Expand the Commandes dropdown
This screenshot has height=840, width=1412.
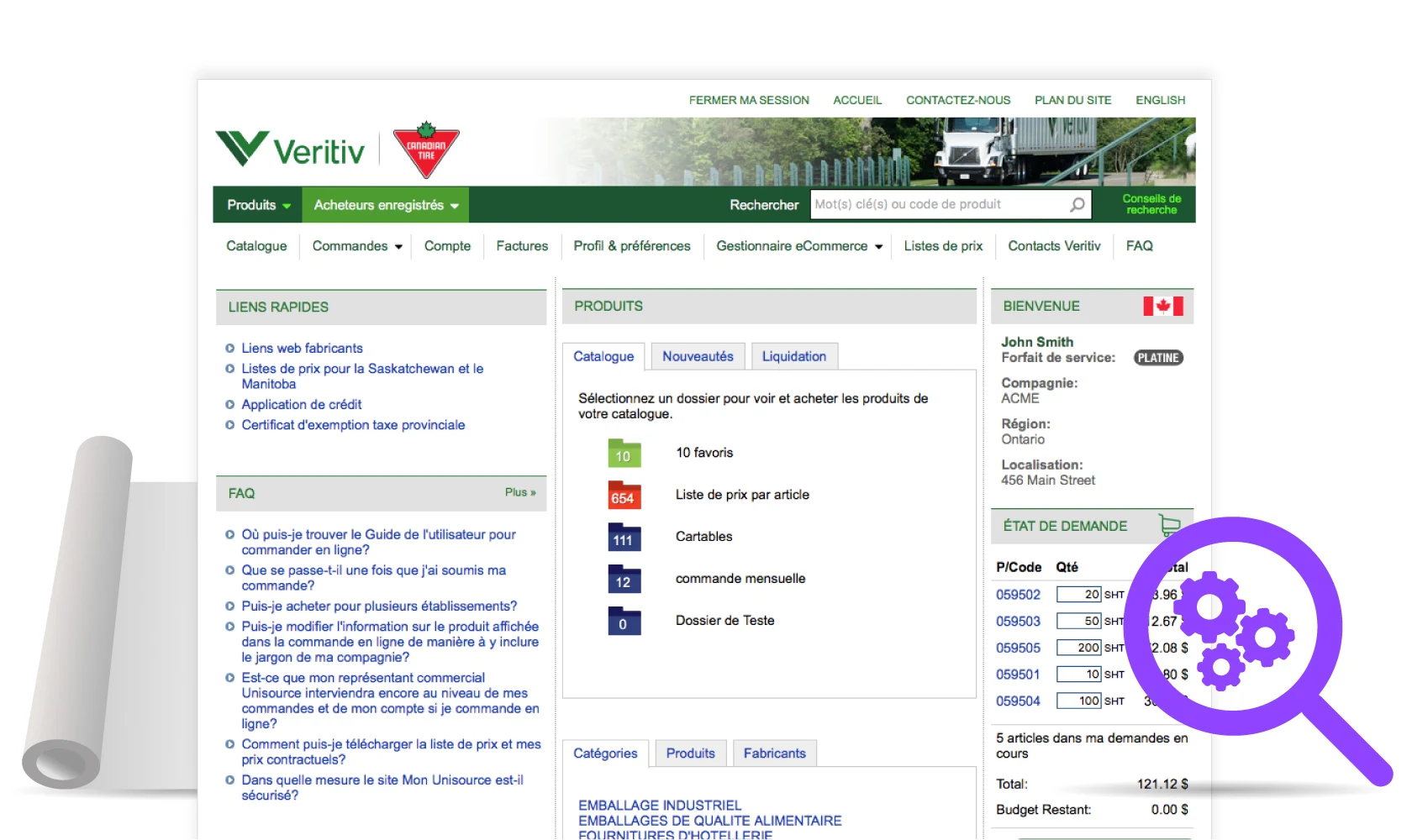(x=356, y=246)
